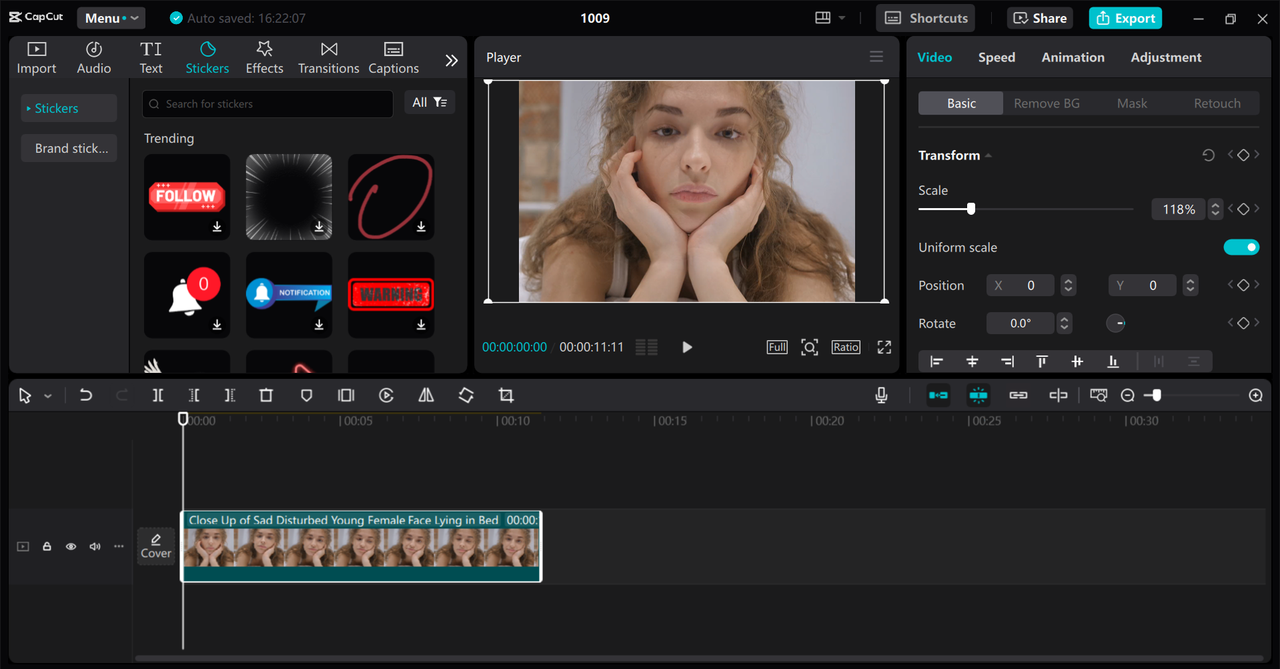Add a keyframe for Scale

point(1243,209)
